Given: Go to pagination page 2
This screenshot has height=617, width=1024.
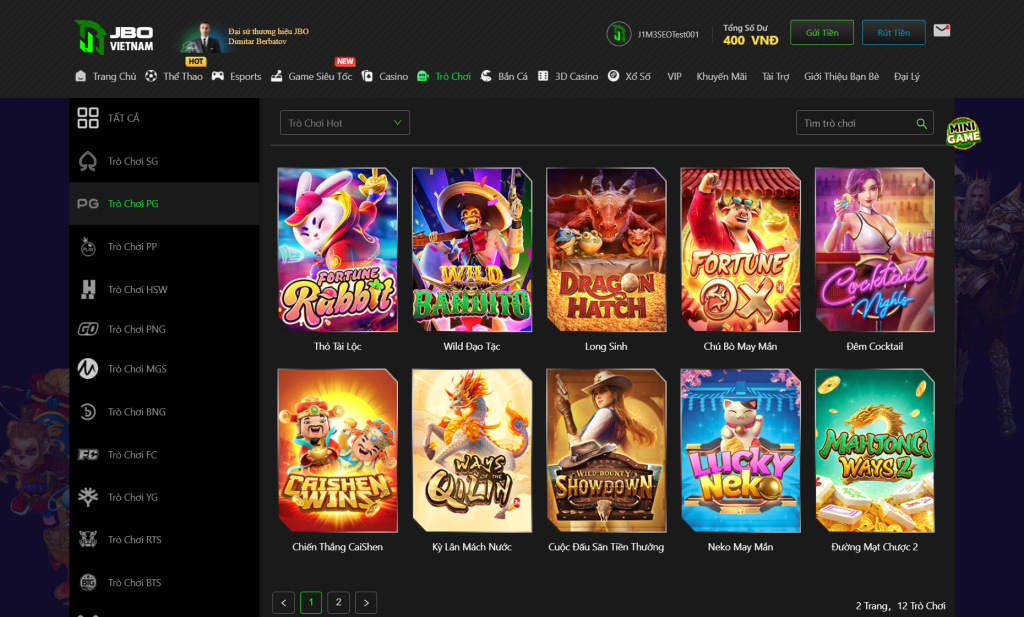Looking at the screenshot, I should click(x=338, y=602).
